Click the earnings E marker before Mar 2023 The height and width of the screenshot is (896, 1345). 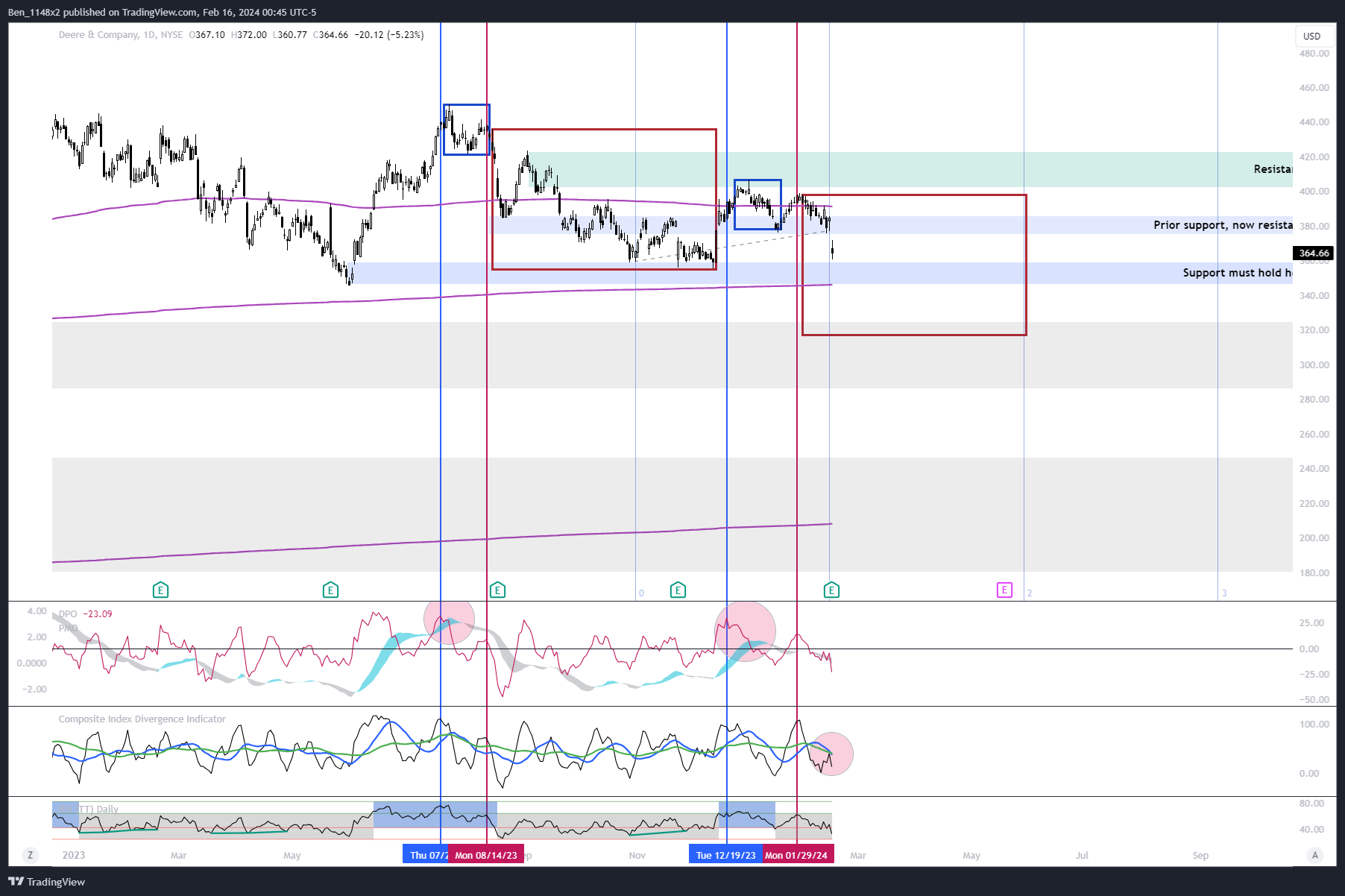point(160,590)
